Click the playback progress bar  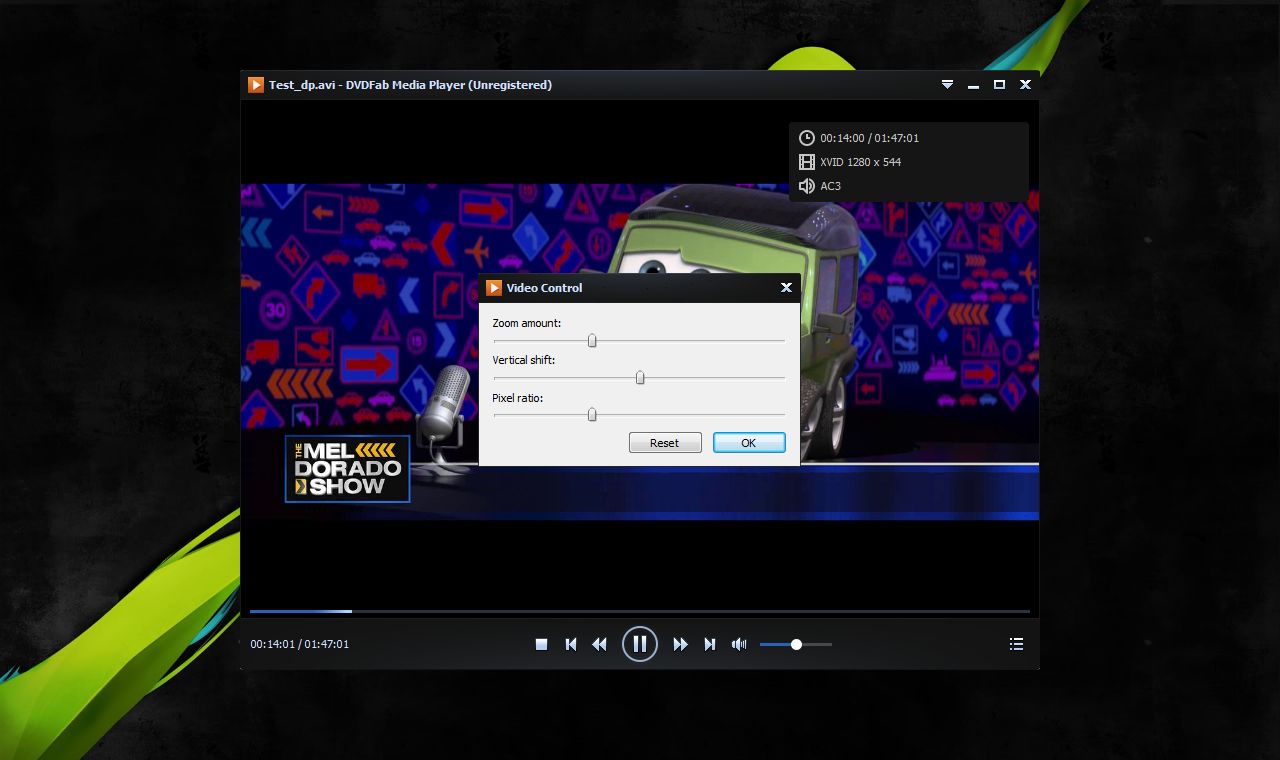640,611
